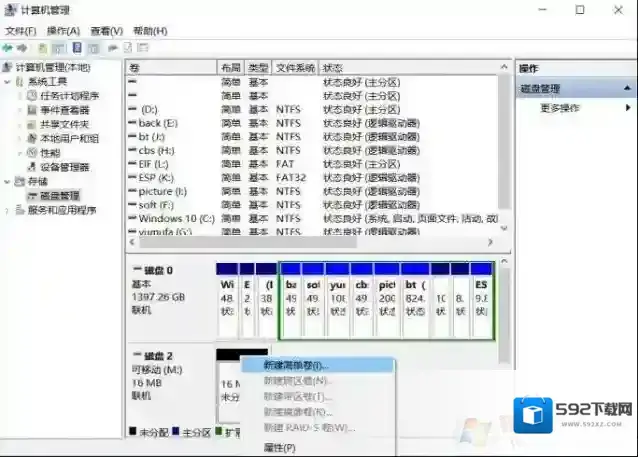The width and height of the screenshot is (638, 457).
Task: Select 共享文件夹 in the sidebar
Action: coord(64,124)
